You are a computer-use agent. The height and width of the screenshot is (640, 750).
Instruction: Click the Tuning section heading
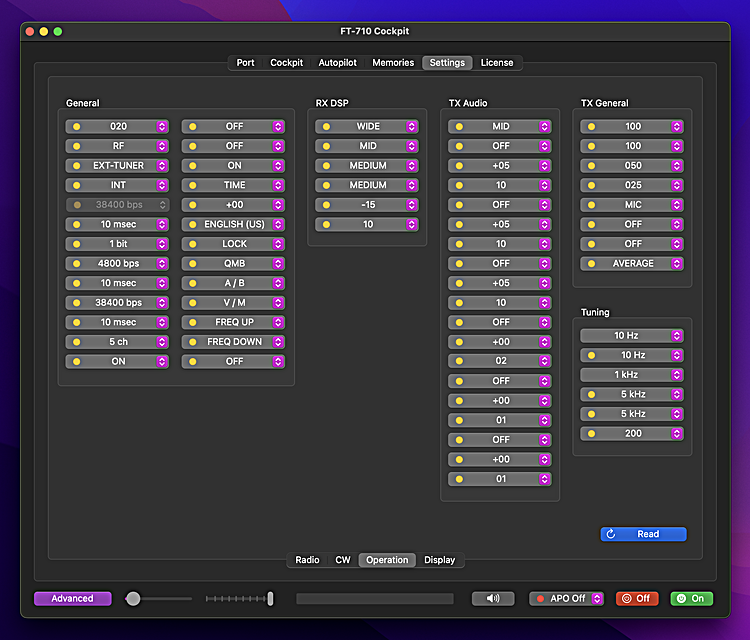point(595,312)
